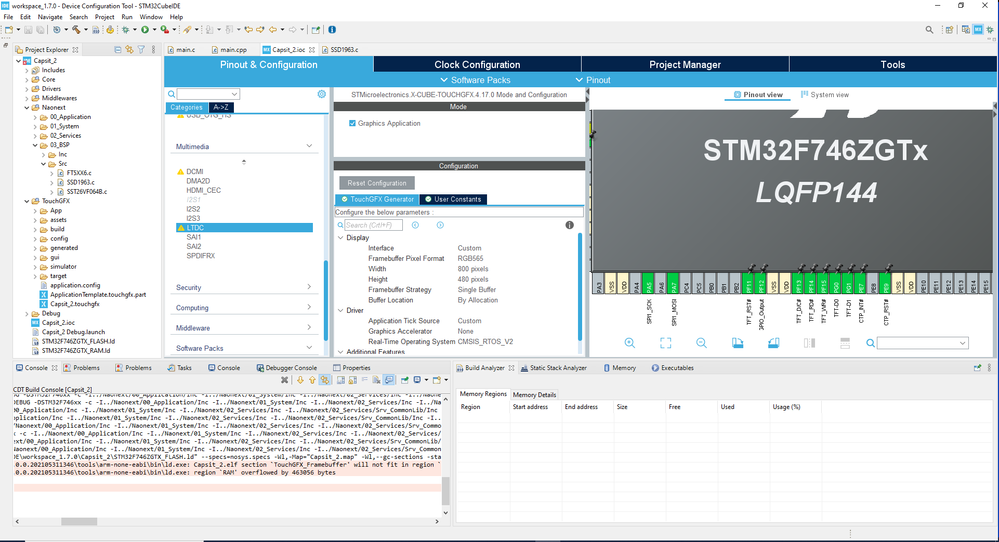The image size is (999, 542).
Task: Select Categories sorting toggle
Action: tap(186, 107)
